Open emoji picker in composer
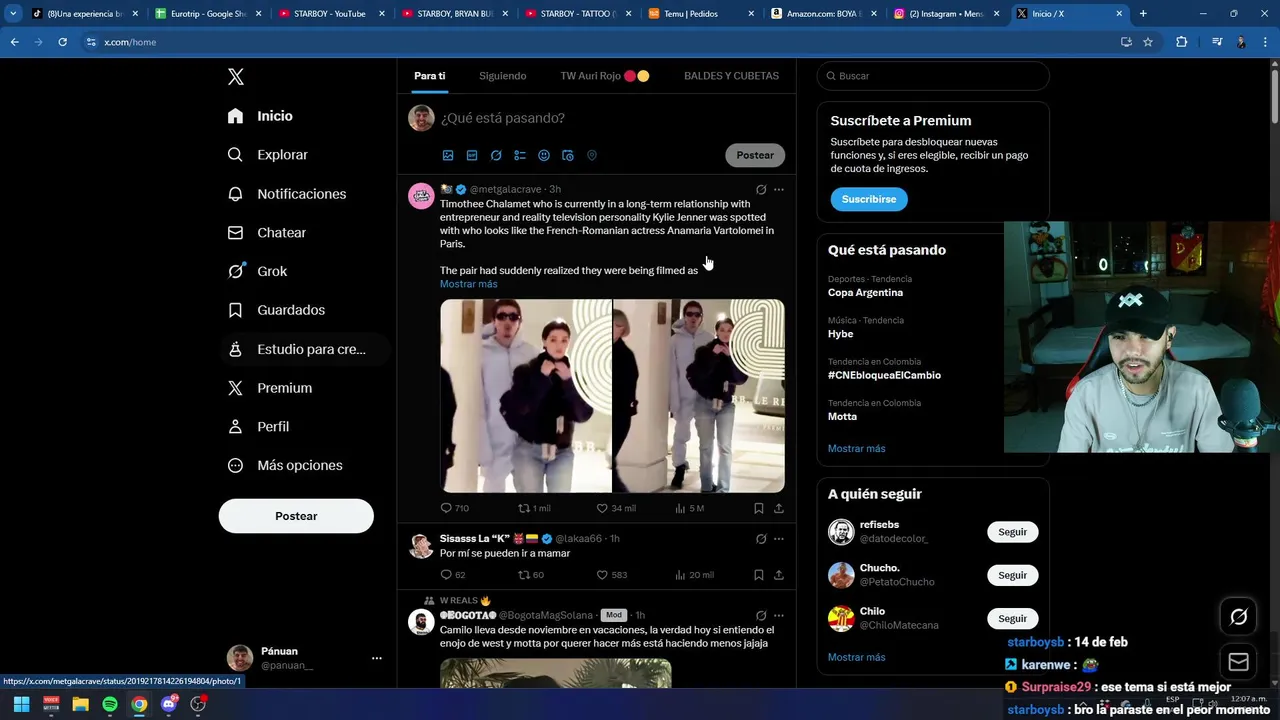The image size is (1280, 720). coord(544,155)
